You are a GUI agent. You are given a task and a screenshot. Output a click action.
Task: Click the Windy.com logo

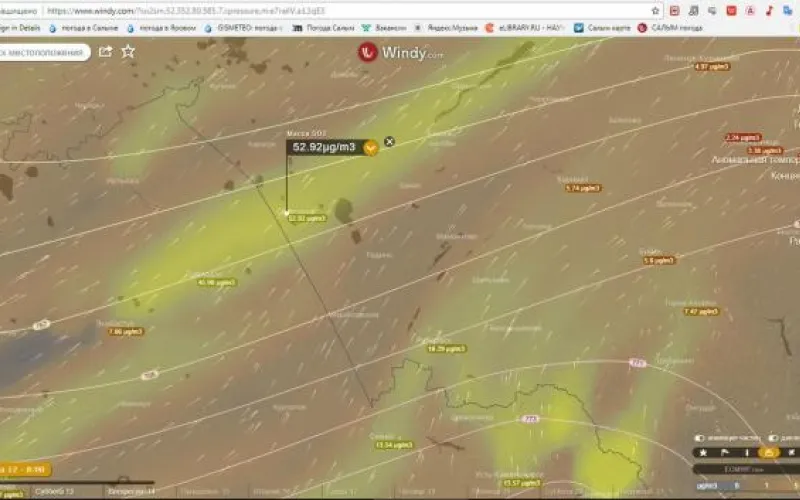[x=395, y=52]
